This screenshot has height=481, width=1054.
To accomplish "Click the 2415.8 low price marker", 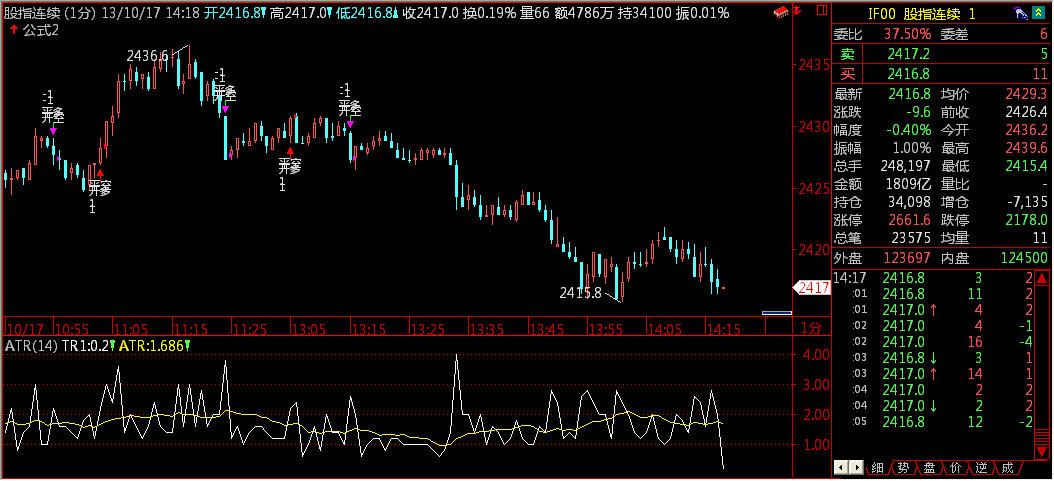I will (580, 293).
